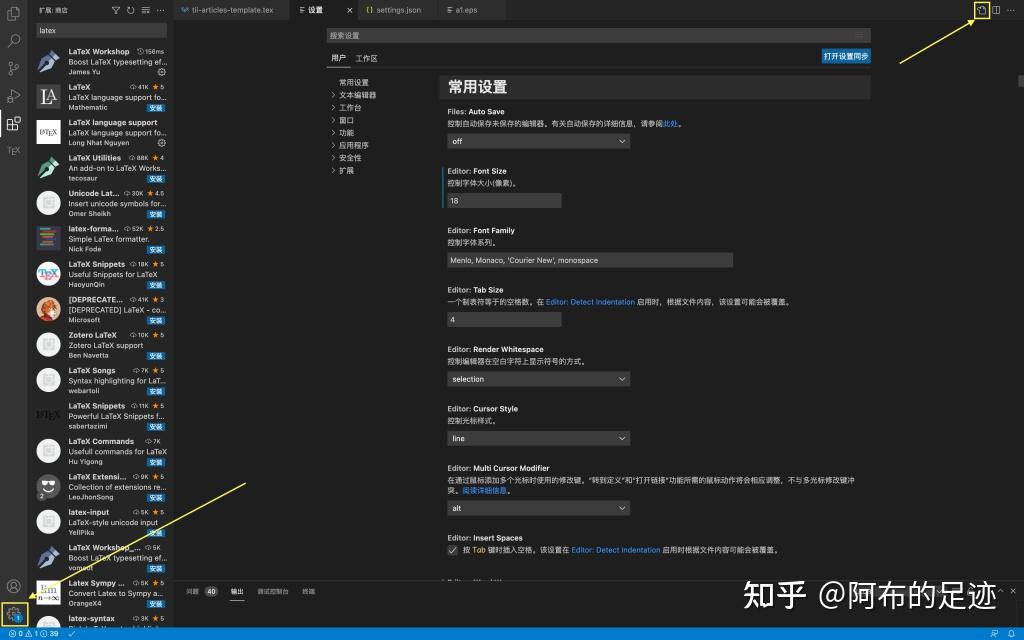Click the 打开设置同步 button
Image resolution: width=1024 pixels, height=640 pixels.
pos(845,56)
